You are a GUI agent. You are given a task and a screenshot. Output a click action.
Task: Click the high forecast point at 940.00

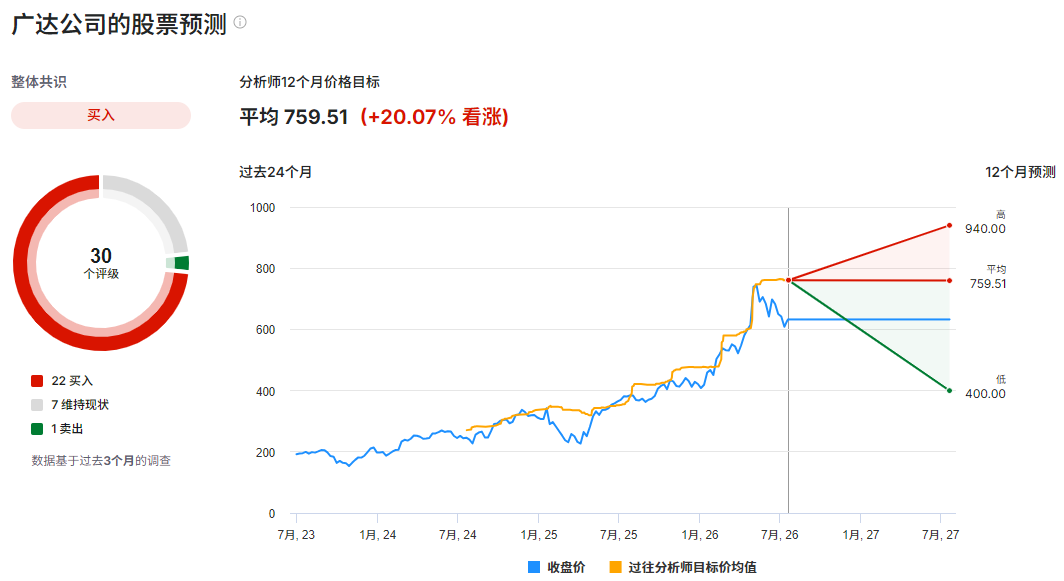[949, 225]
